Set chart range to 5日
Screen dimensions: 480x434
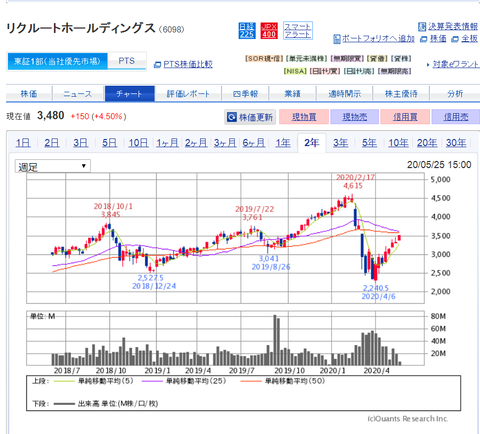tap(109, 143)
